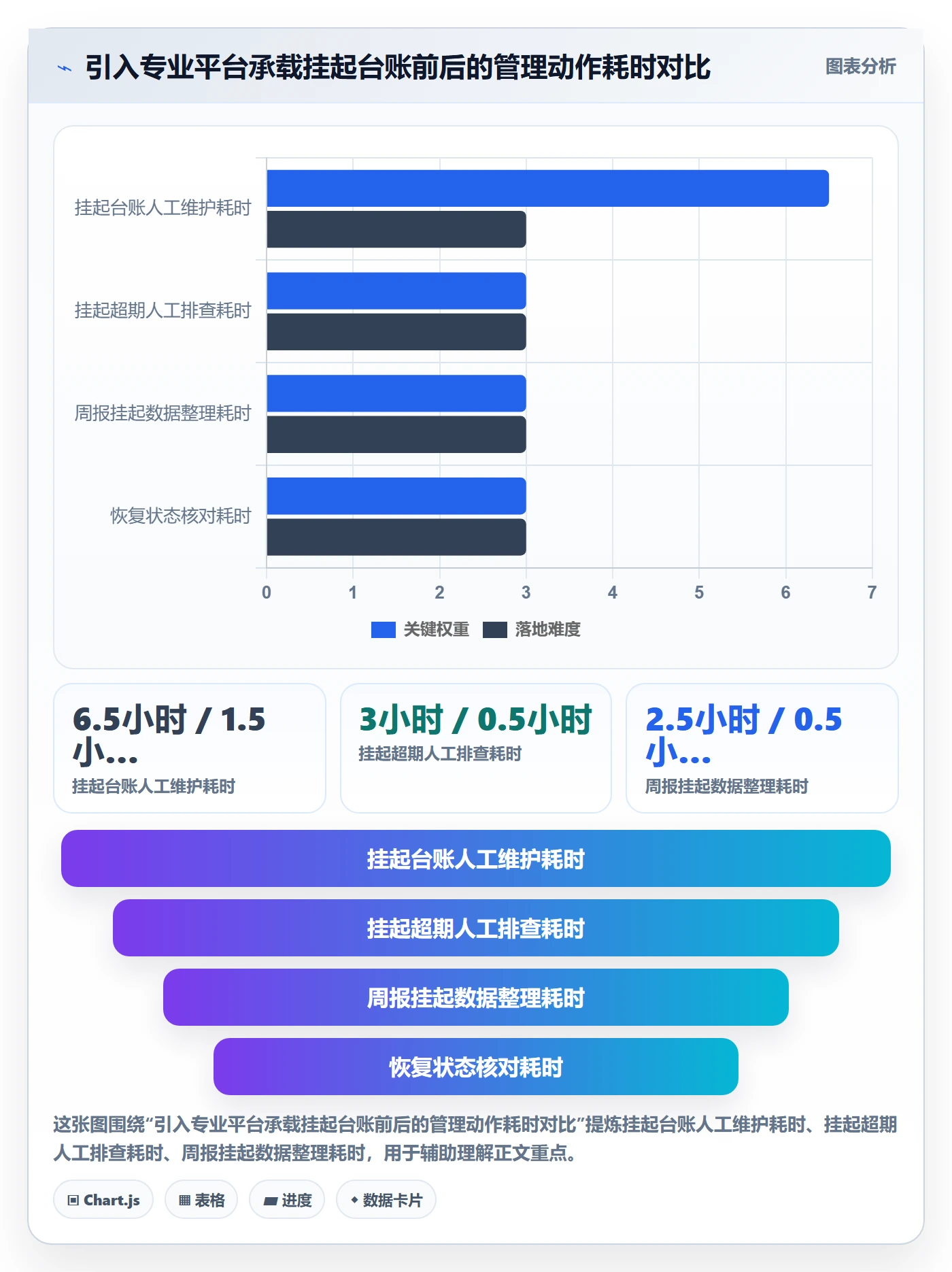Click the chart title heading text
Screen dimensions: 952x1272
pyautogui.click(x=398, y=67)
